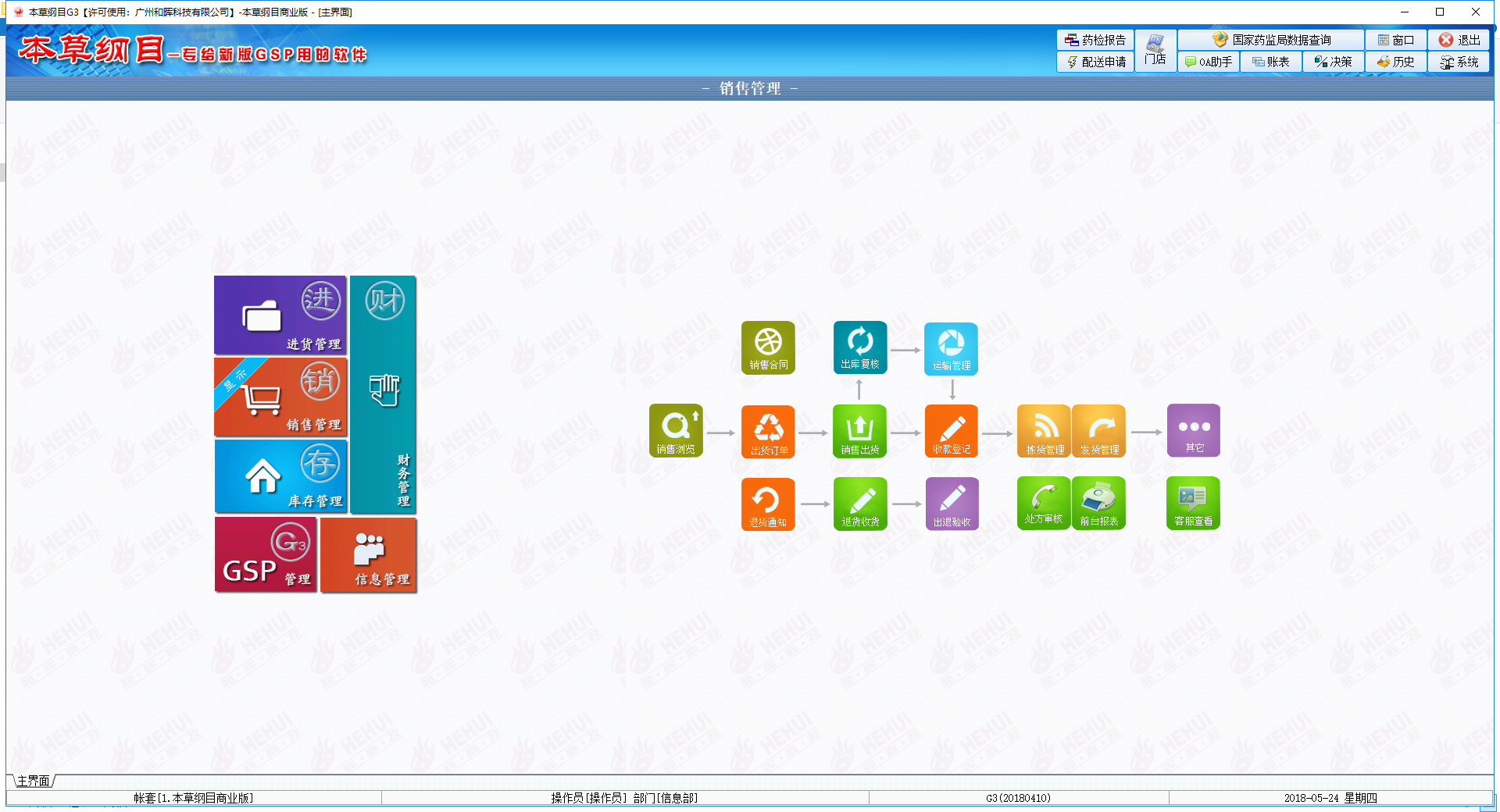
Task: Open the 客服查看 customer service icon
Action: 1193,503
